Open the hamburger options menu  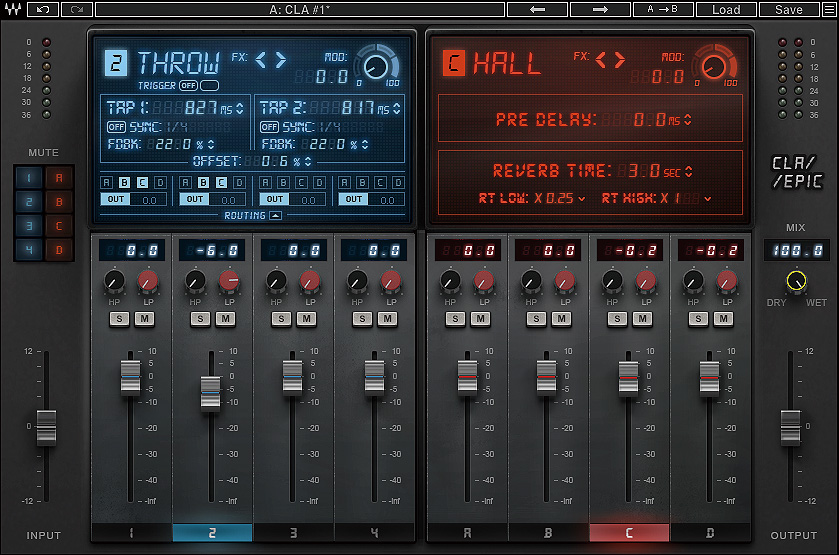tap(829, 9)
